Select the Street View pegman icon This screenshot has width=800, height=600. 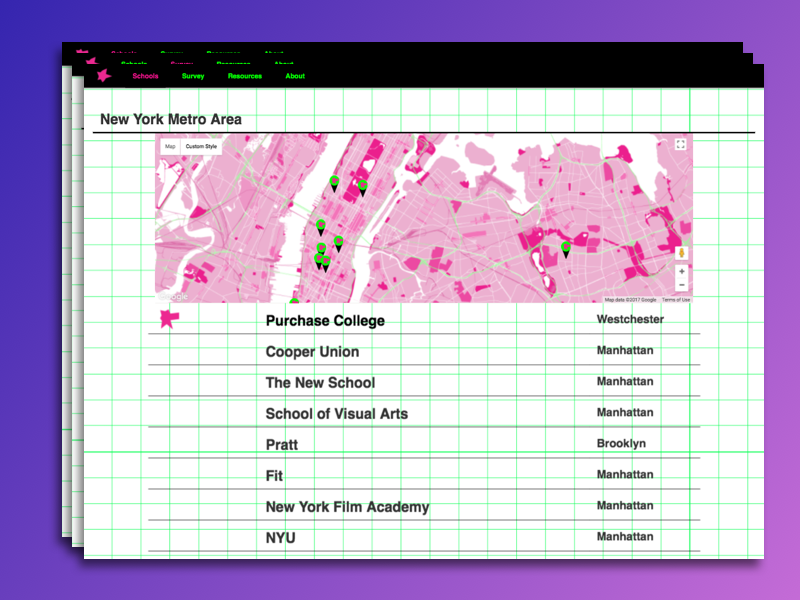click(682, 253)
